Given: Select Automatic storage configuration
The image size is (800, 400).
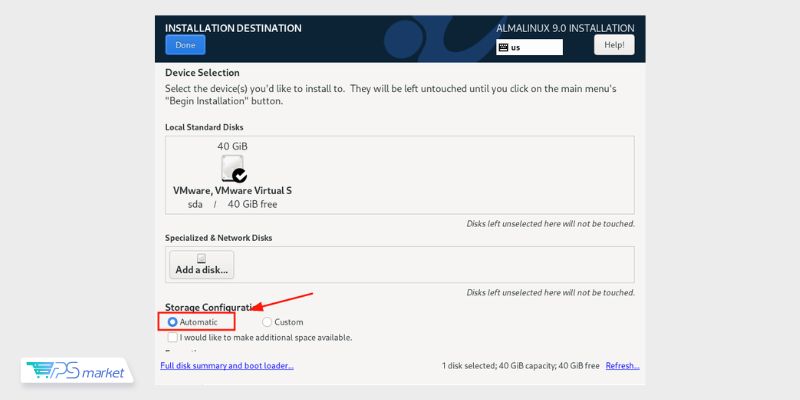Looking at the screenshot, I should 193,322.
